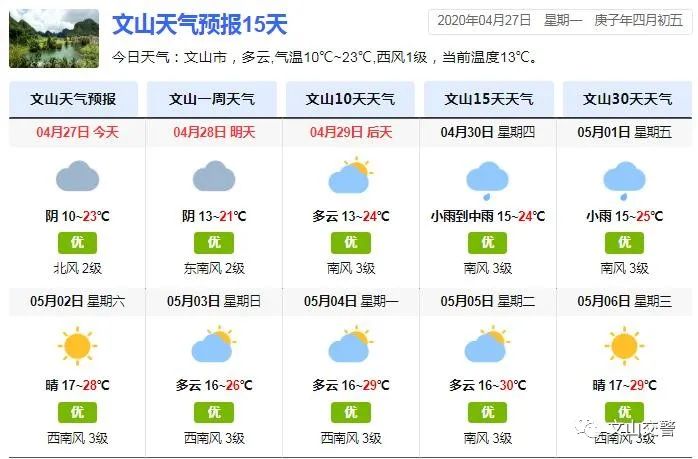
Task: Select the partly cloudy icon for 04月29日
Action: click(x=351, y=175)
